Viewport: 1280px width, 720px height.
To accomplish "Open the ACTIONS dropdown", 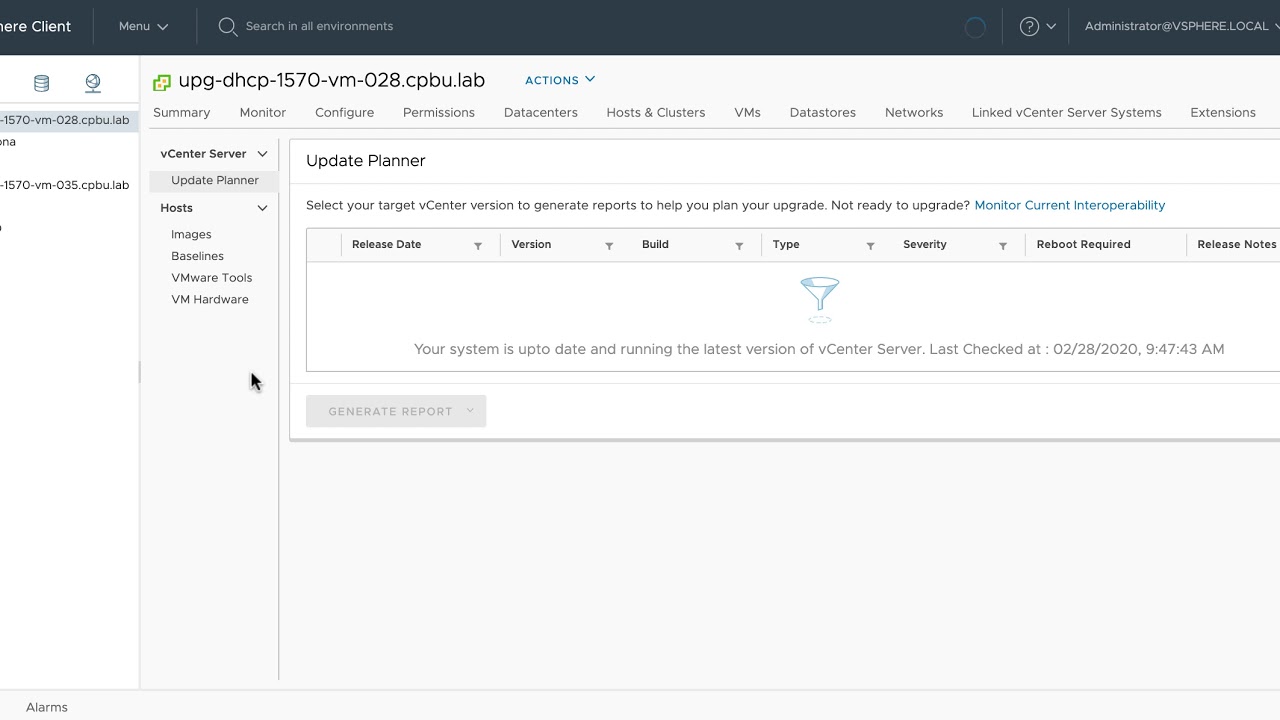I will pos(560,80).
